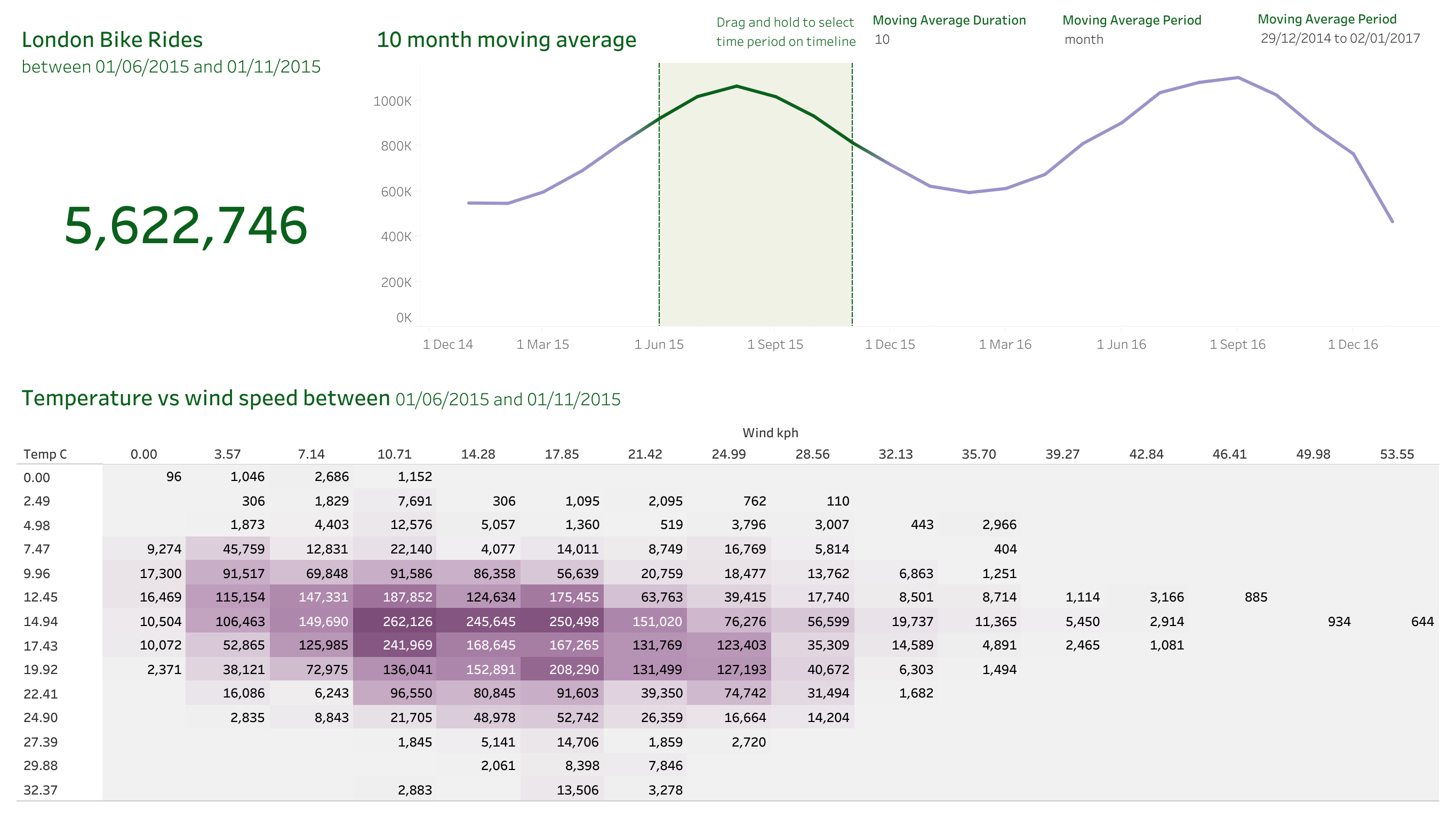Image resolution: width=1456 pixels, height=818 pixels.
Task: Click the Temp C column header
Action: point(45,454)
